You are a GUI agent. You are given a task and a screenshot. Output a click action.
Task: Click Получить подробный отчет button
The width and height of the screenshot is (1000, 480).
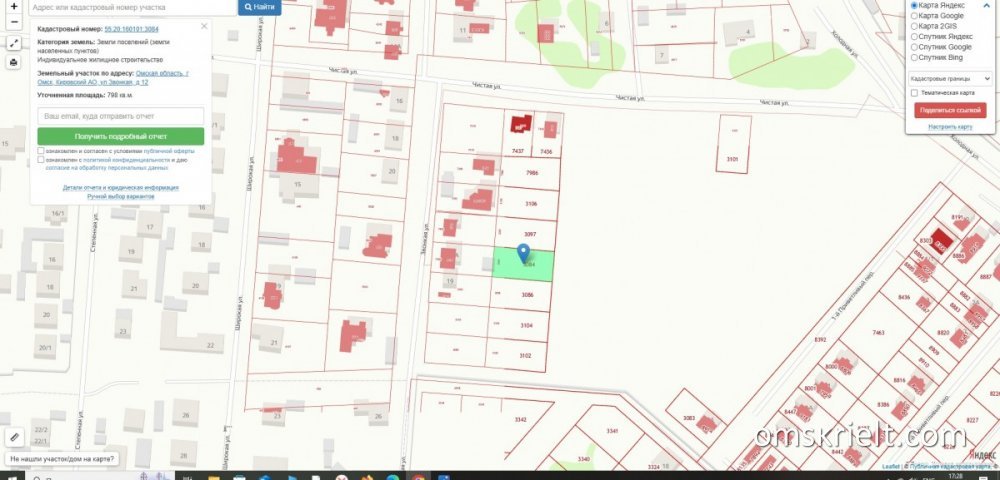[x=120, y=136]
